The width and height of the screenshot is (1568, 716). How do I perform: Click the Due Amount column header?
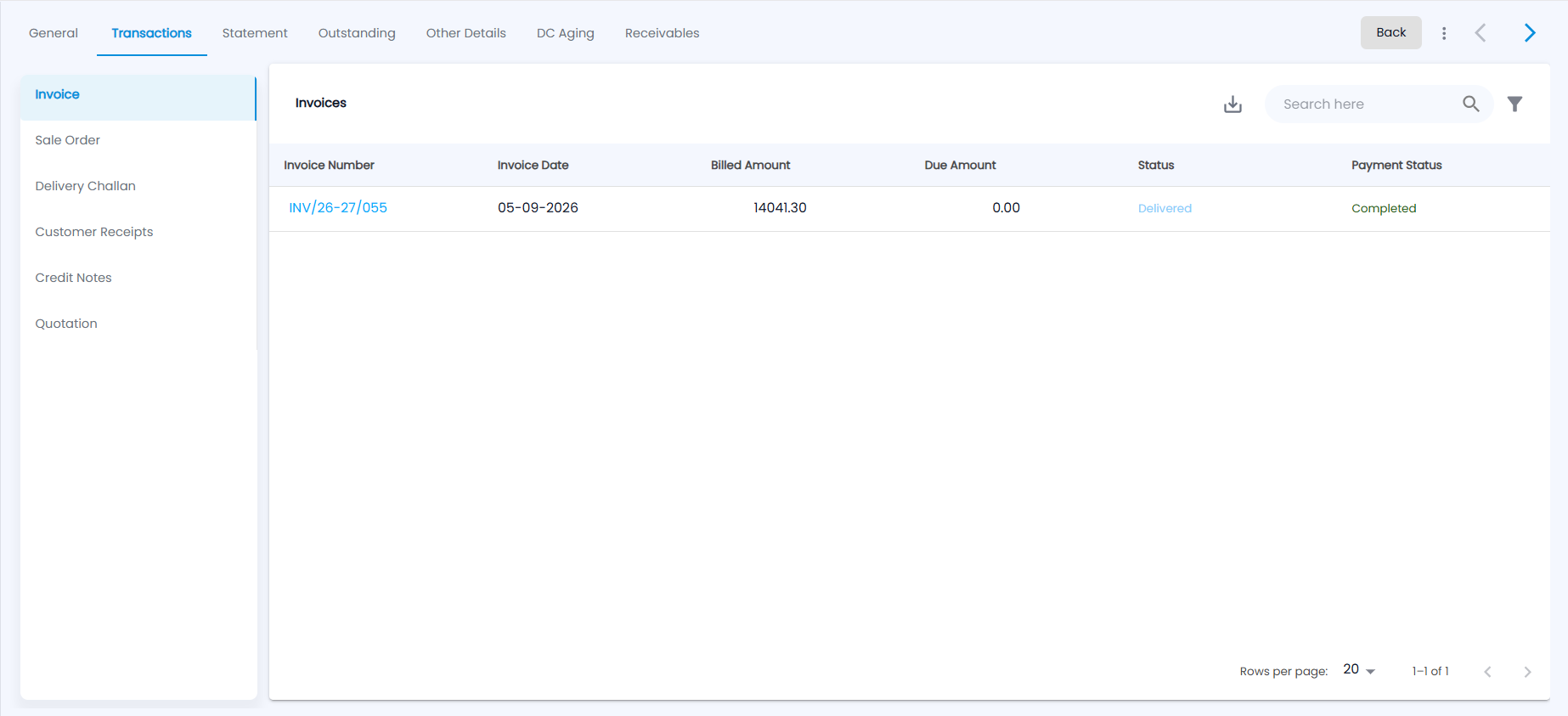click(x=960, y=166)
